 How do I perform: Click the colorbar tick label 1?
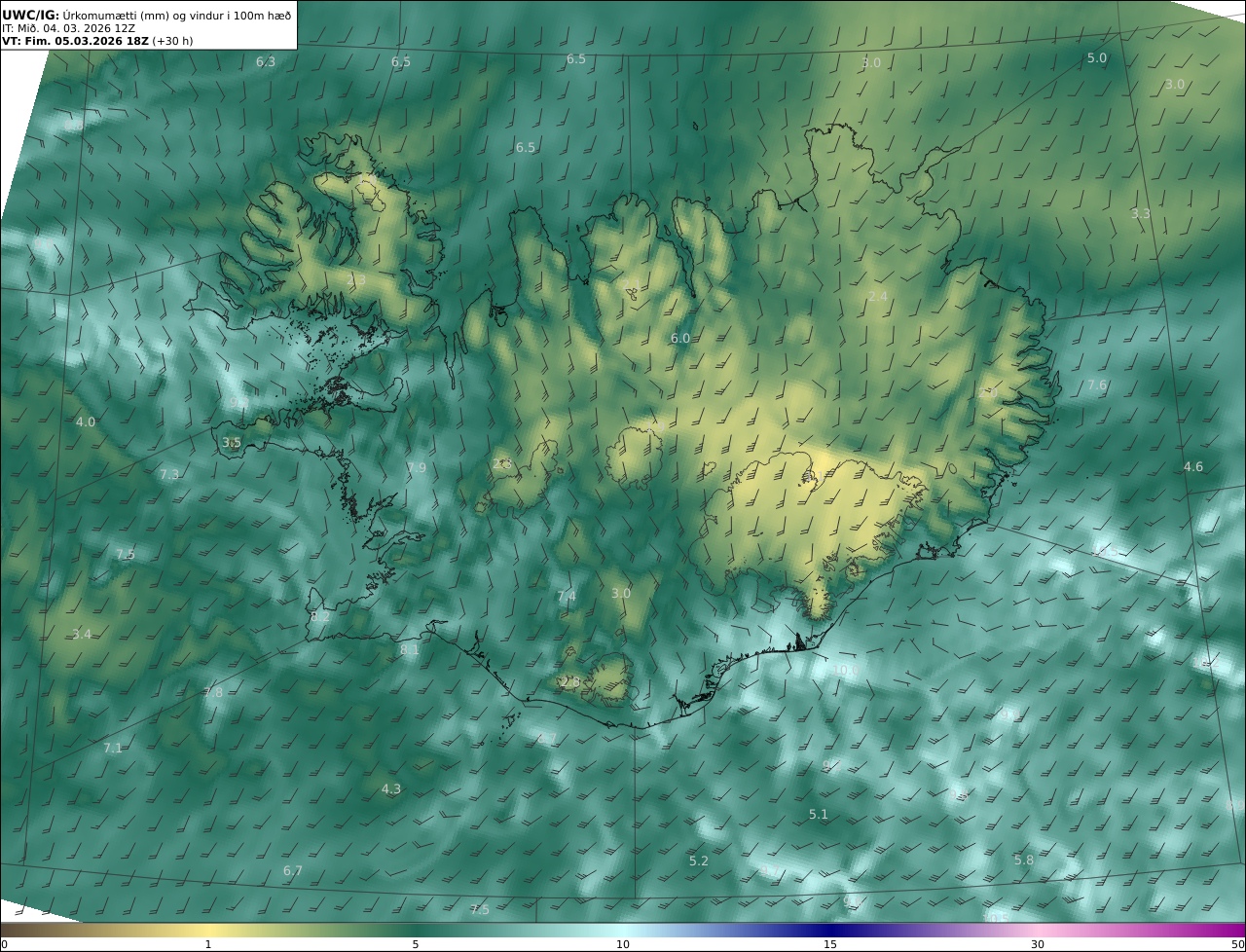(208, 944)
